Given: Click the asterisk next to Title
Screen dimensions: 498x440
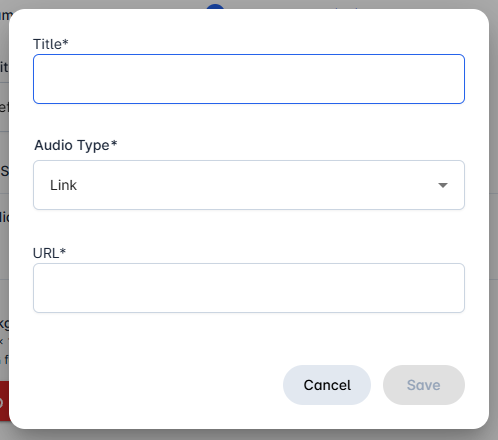Looking at the screenshot, I should [65, 42].
